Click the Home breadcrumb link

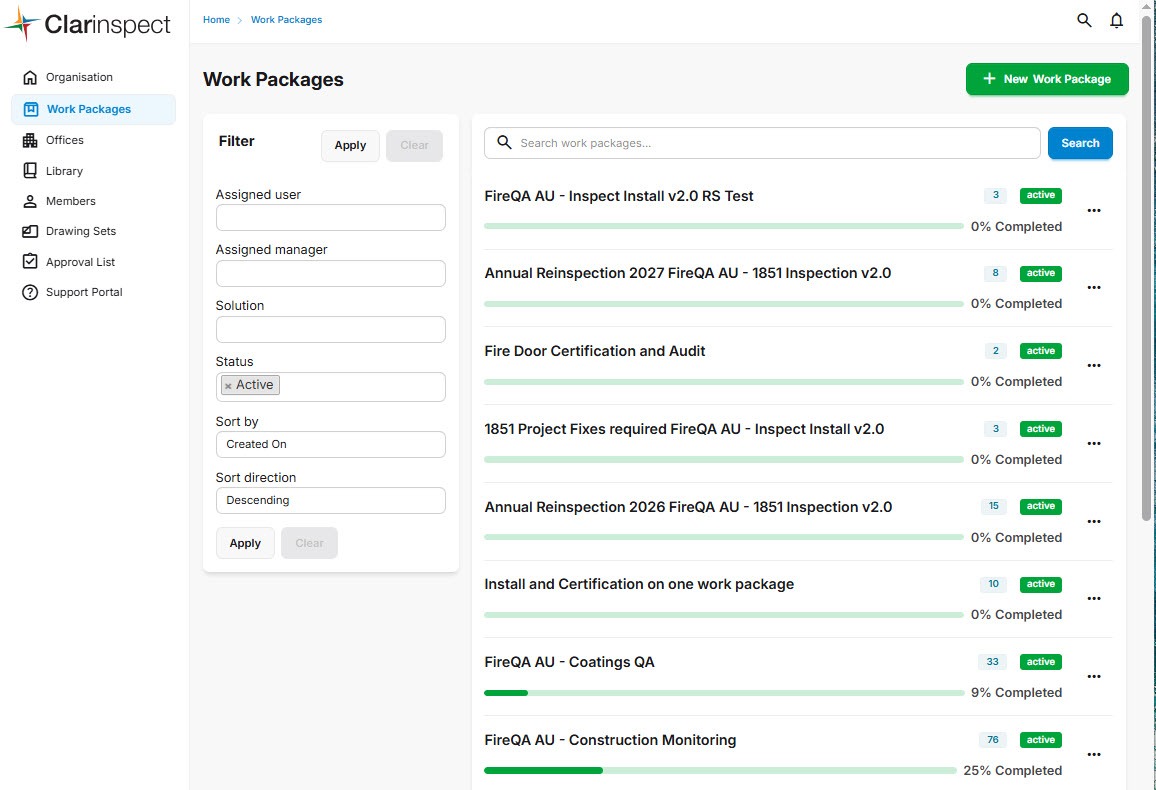(216, 20)
